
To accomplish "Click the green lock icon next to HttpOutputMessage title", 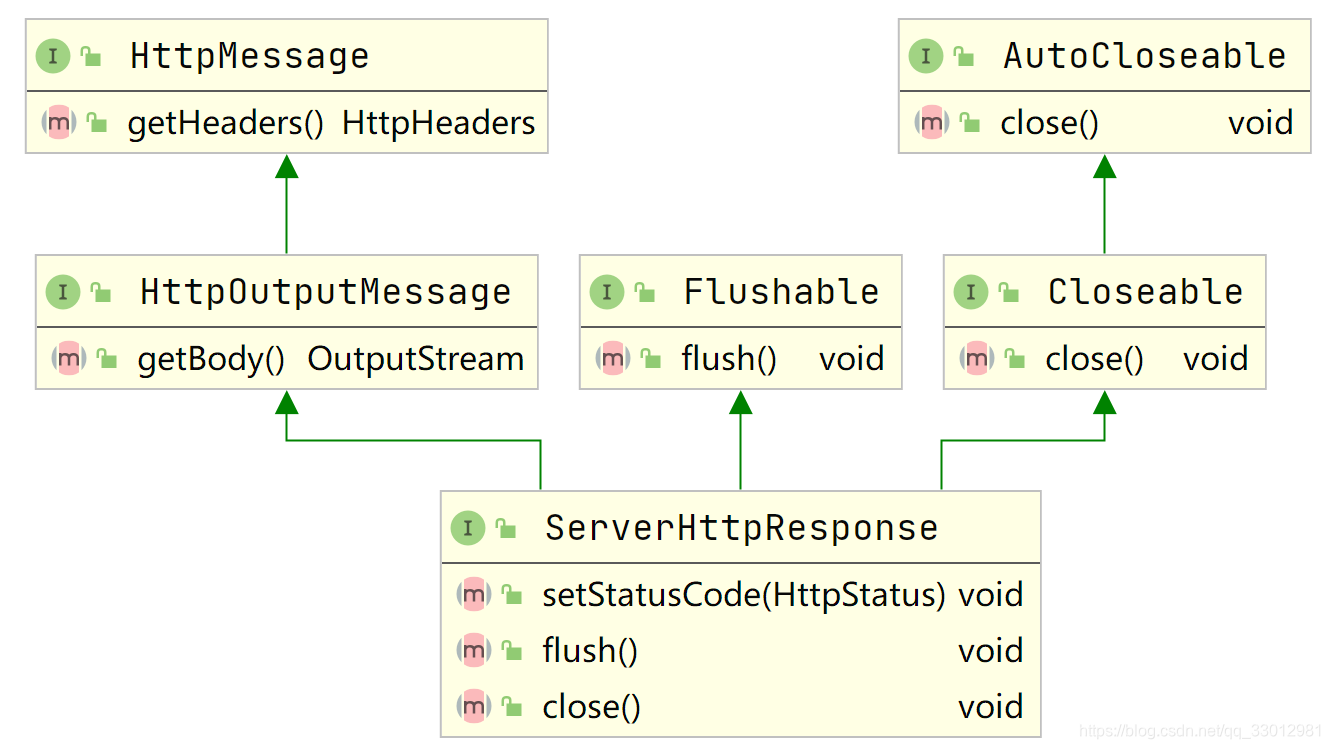I will 102,293.
